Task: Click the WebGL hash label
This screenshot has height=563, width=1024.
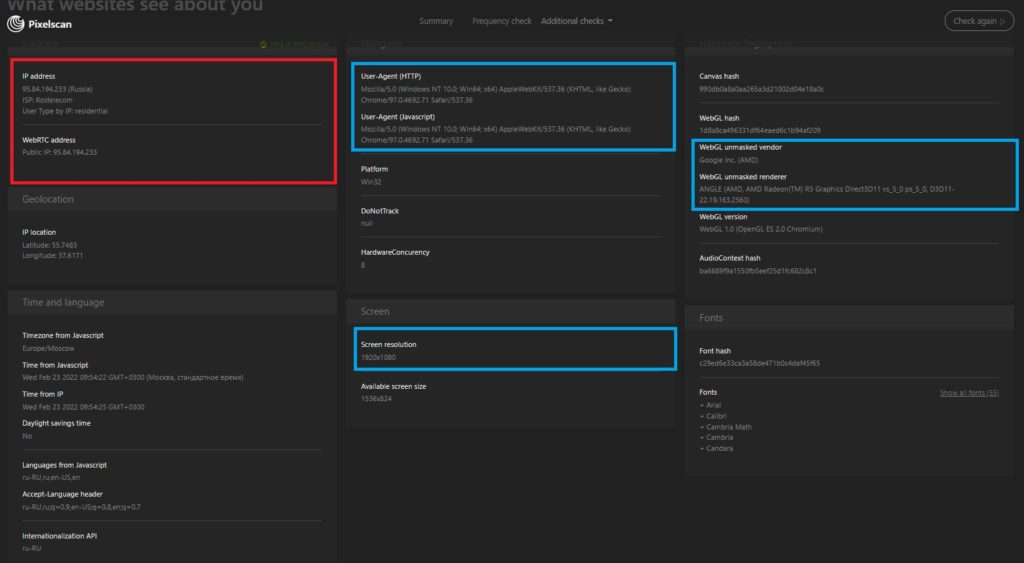Action: coord(719,118)
